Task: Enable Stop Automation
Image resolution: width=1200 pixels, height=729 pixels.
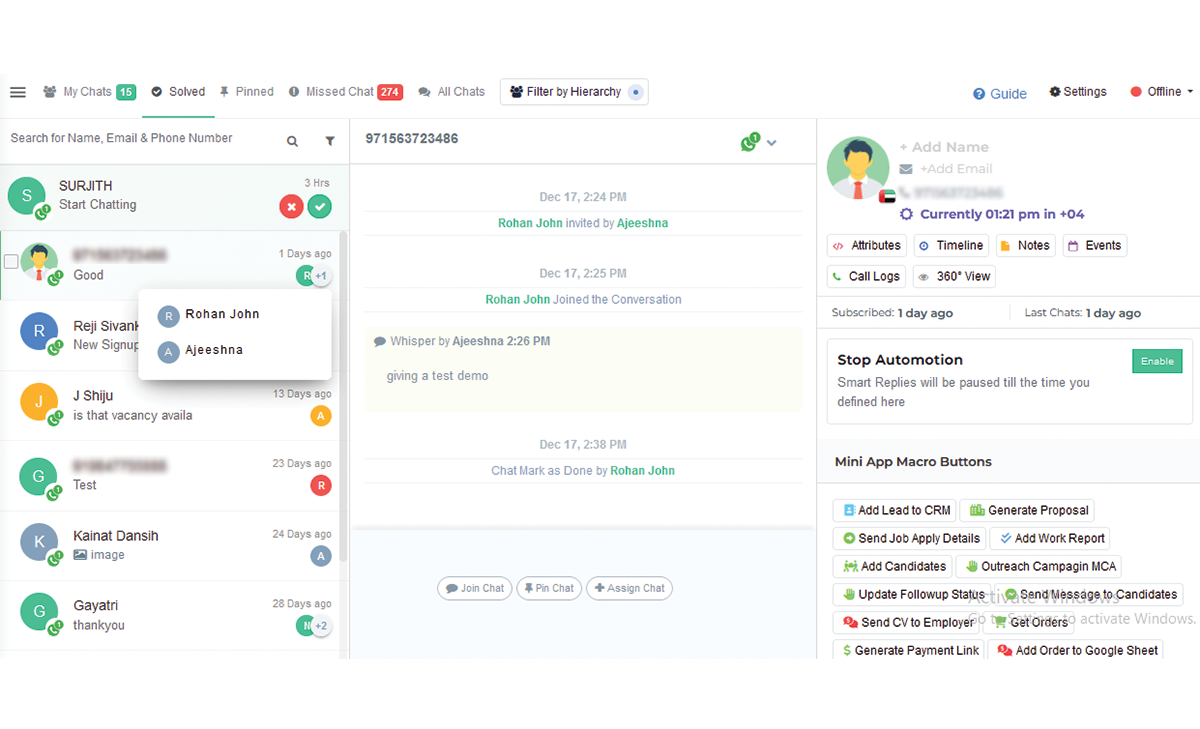Action: (x=1157, y=361)
